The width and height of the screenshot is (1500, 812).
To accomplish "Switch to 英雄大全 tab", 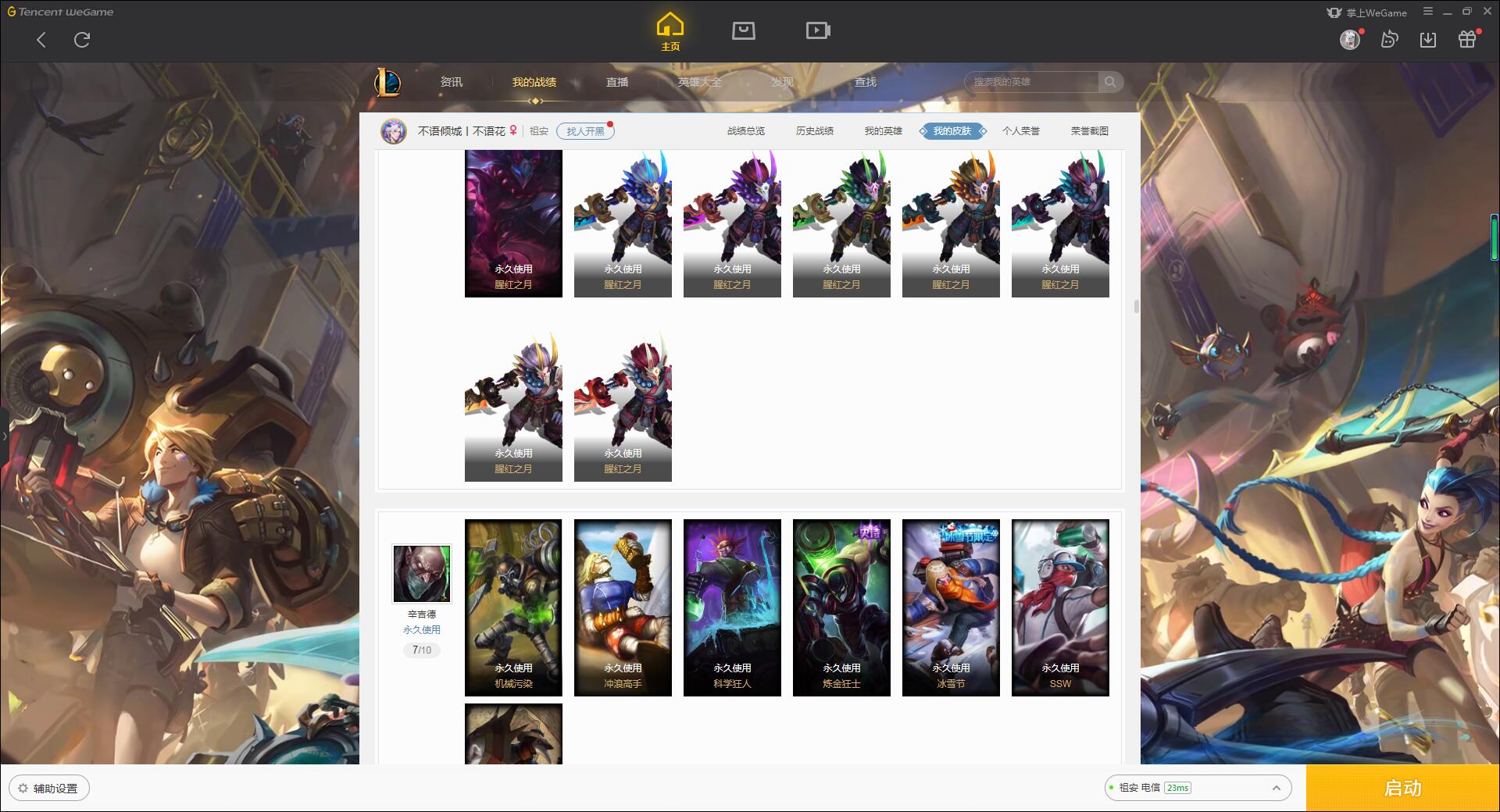I will point(700,82).
